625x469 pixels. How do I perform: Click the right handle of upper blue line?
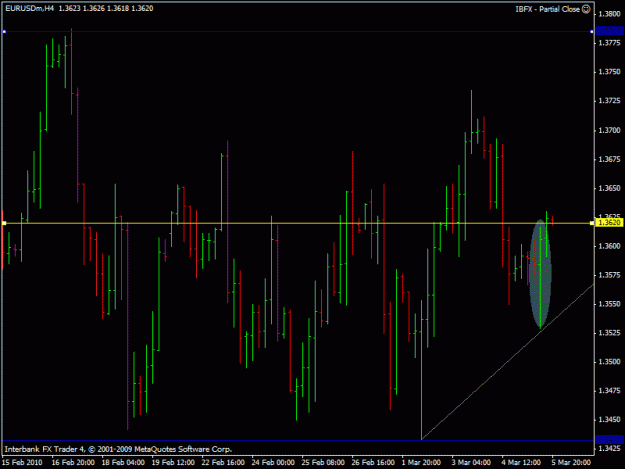[x=592, y=31]
